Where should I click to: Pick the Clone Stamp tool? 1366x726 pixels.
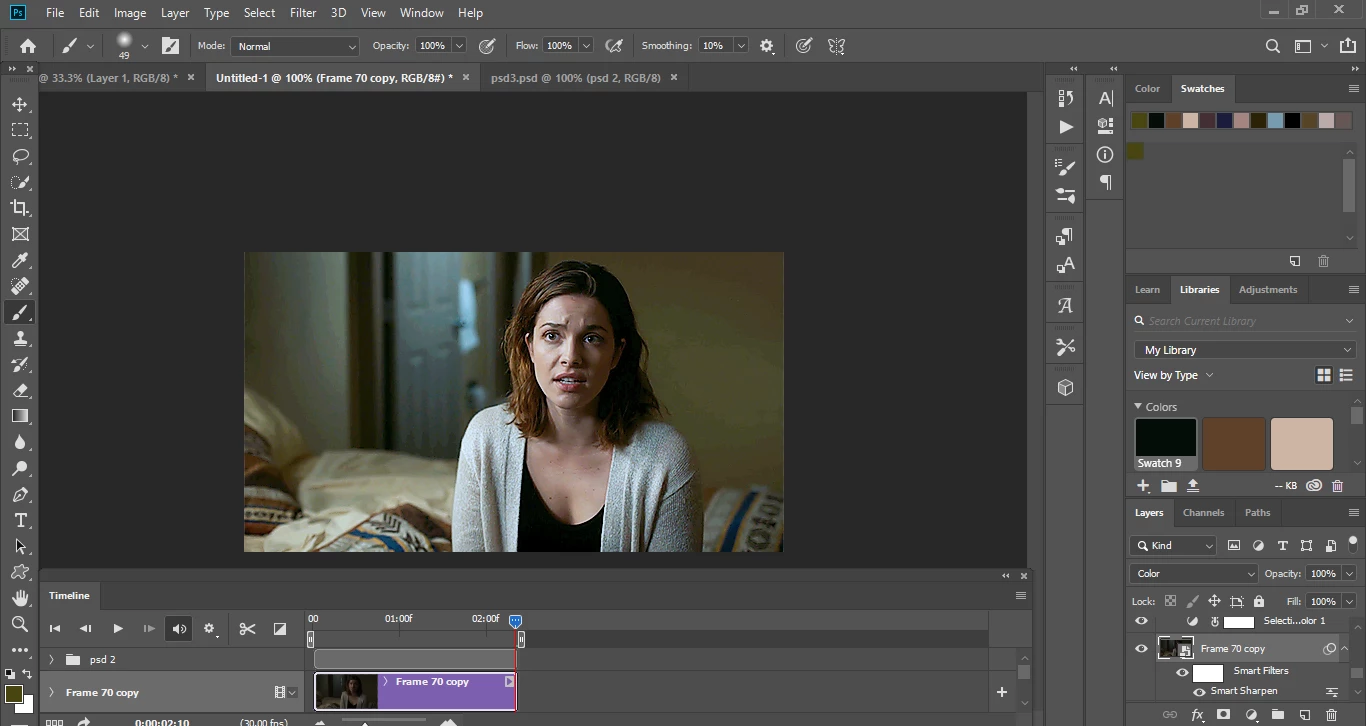pos(20,339)
